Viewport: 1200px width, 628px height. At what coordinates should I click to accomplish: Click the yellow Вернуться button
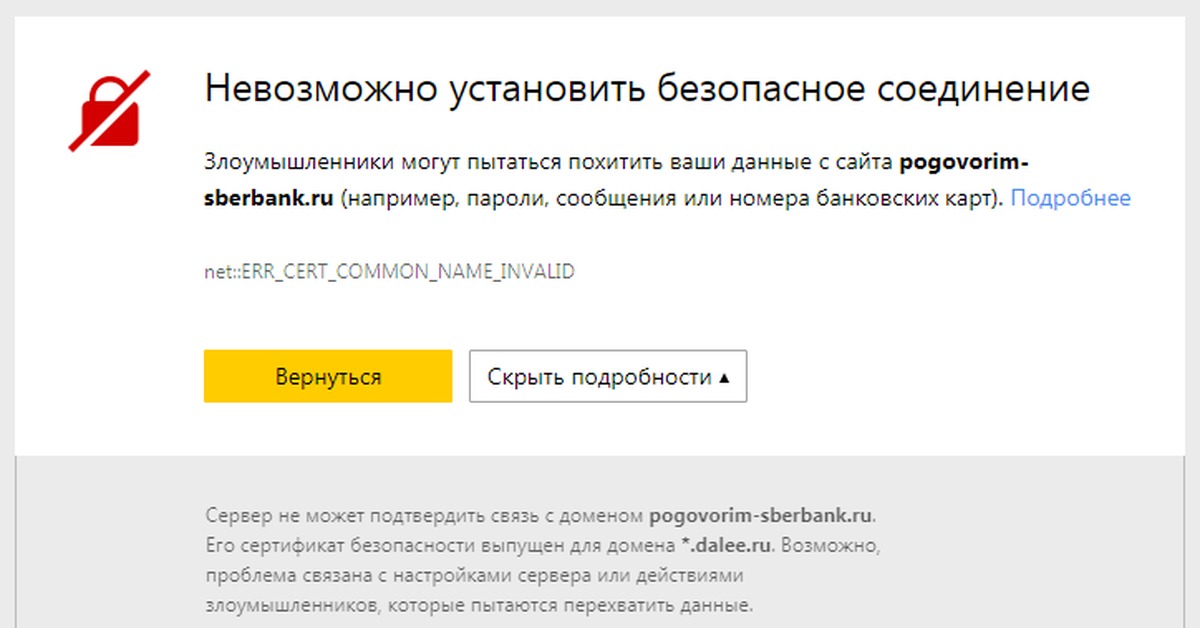click(x=328, y=376)
